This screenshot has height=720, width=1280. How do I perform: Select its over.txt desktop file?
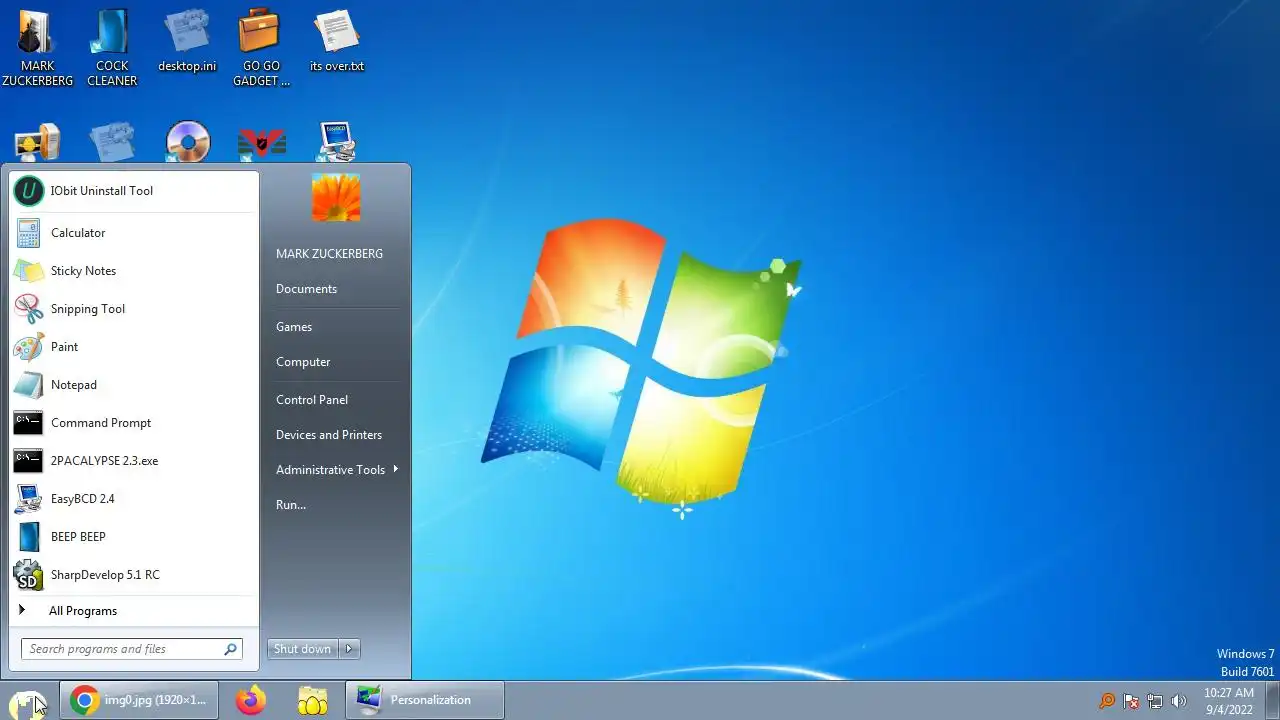click(337, 42)
